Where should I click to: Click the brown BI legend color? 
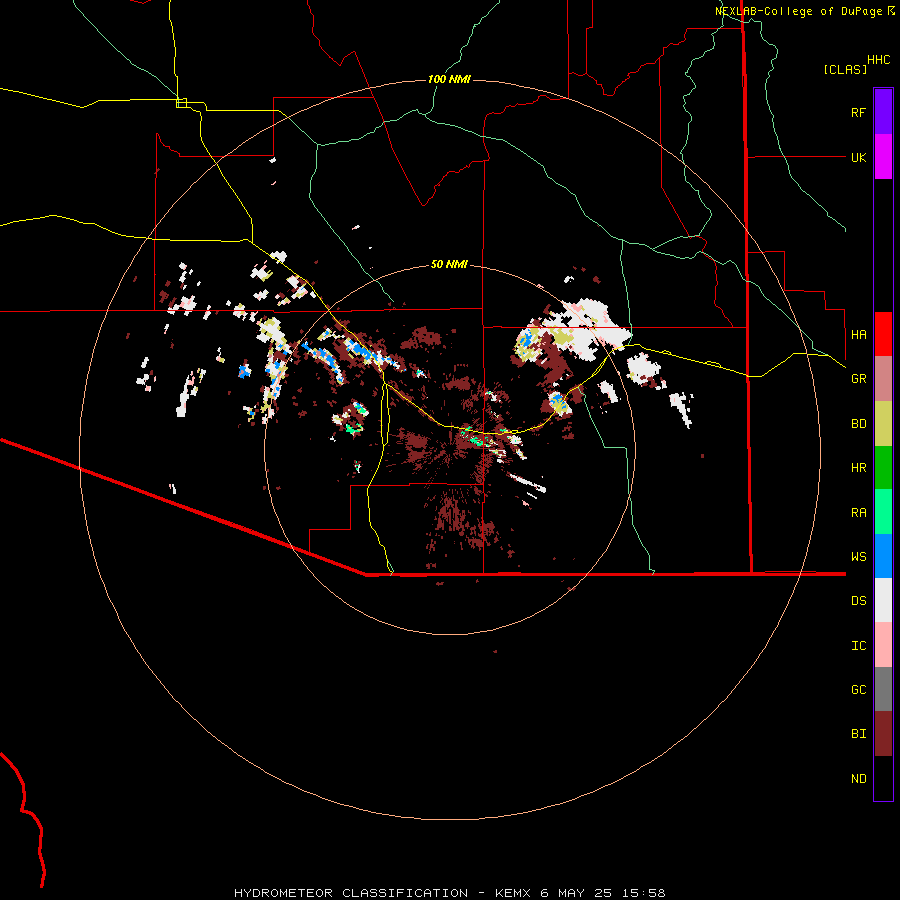click(x=883, y=734)
